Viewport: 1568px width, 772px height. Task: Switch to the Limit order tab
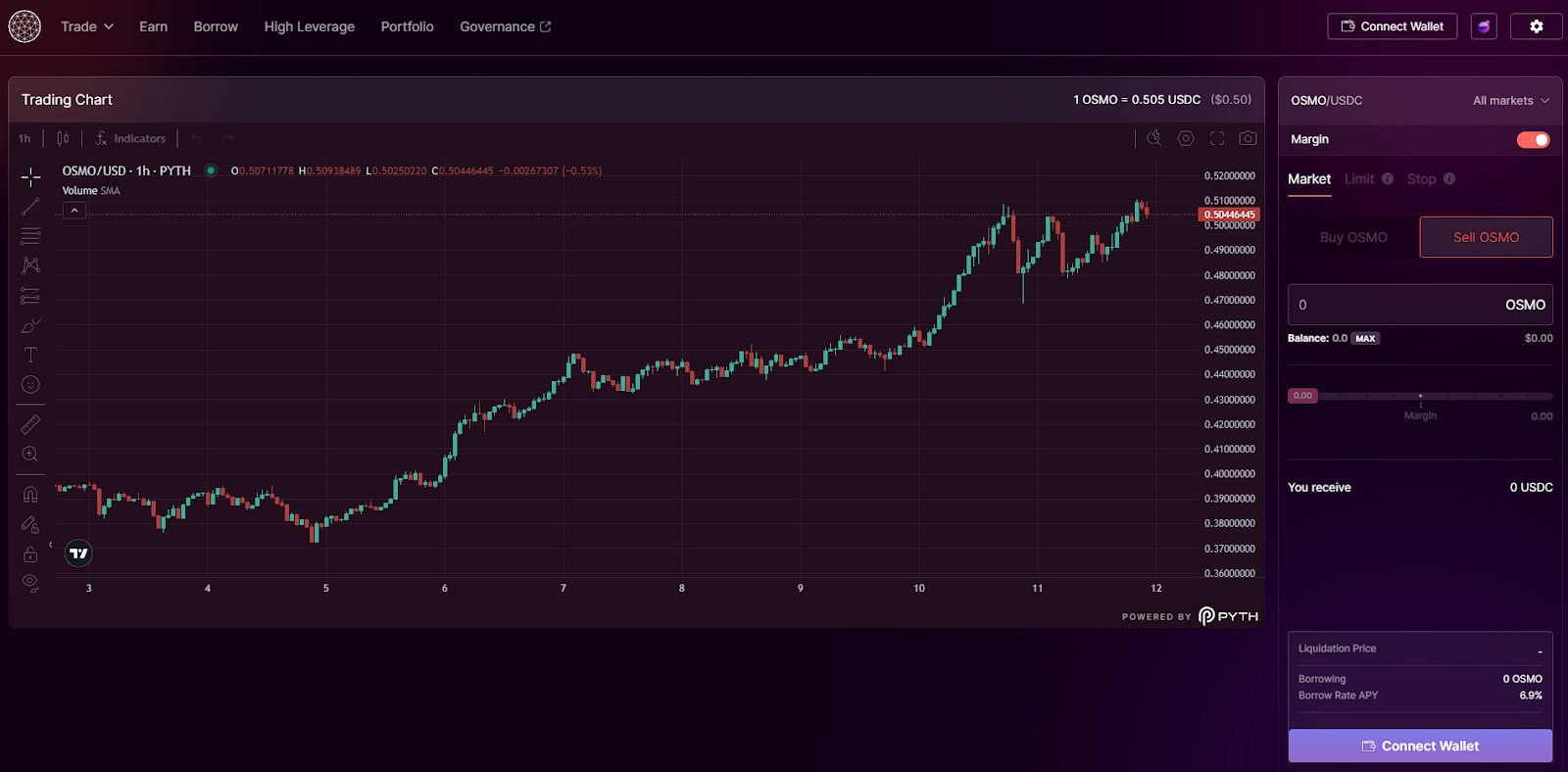pyautogui.click(x=1359, y=179)
